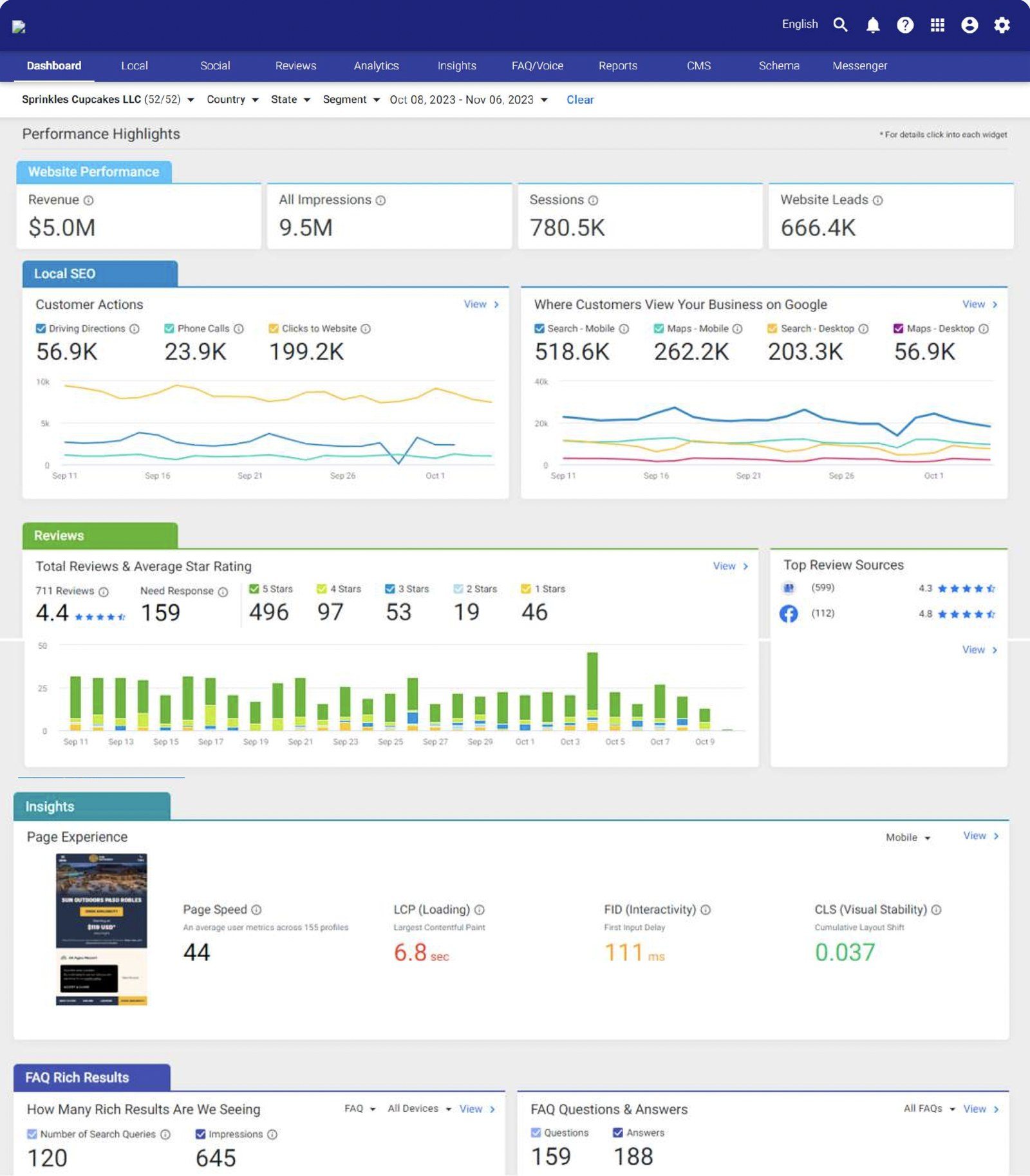Click the Google review source icon
The width and height of the screenshot is (1030, 1176).
click(x=789, y=588)
